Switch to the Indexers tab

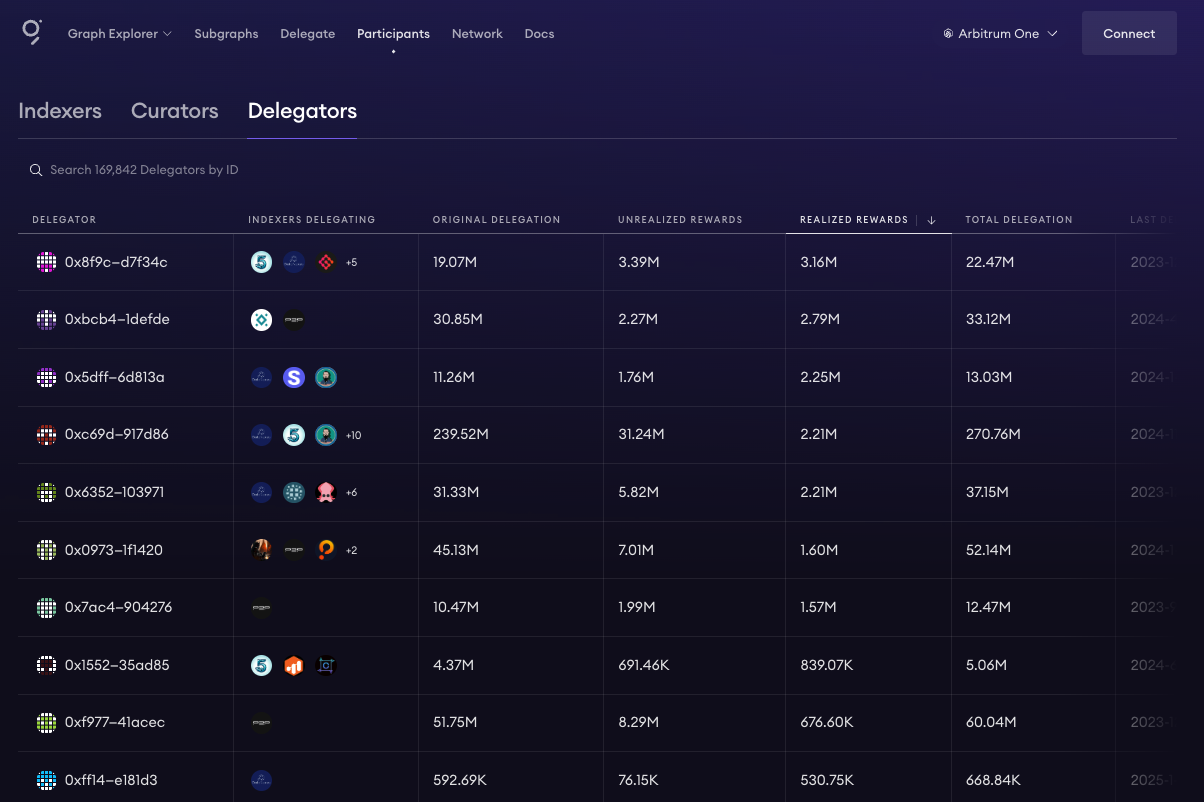coord(60,111)
